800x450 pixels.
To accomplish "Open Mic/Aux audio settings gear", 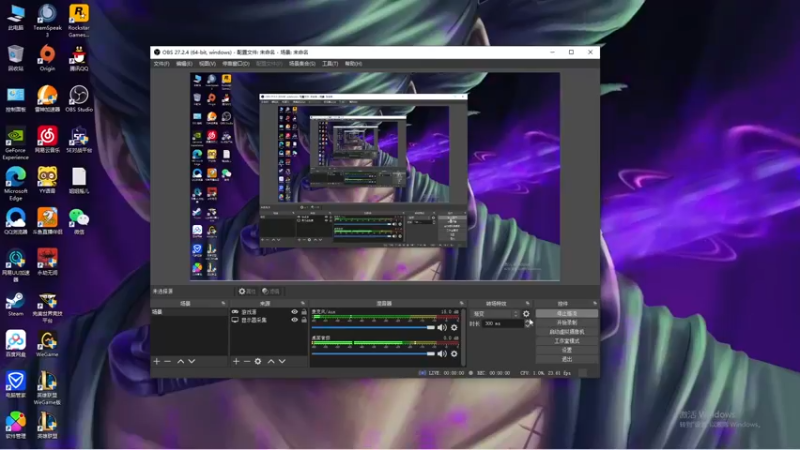I will click(454, 328).
